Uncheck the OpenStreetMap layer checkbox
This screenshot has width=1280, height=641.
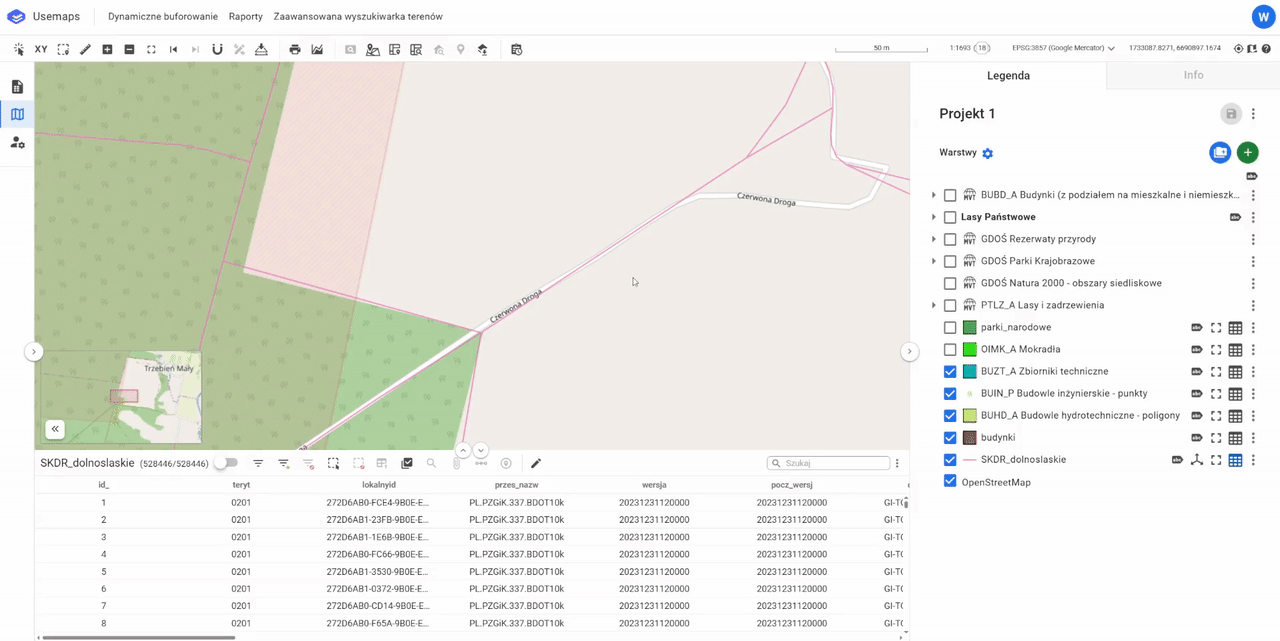click(950, 482)
